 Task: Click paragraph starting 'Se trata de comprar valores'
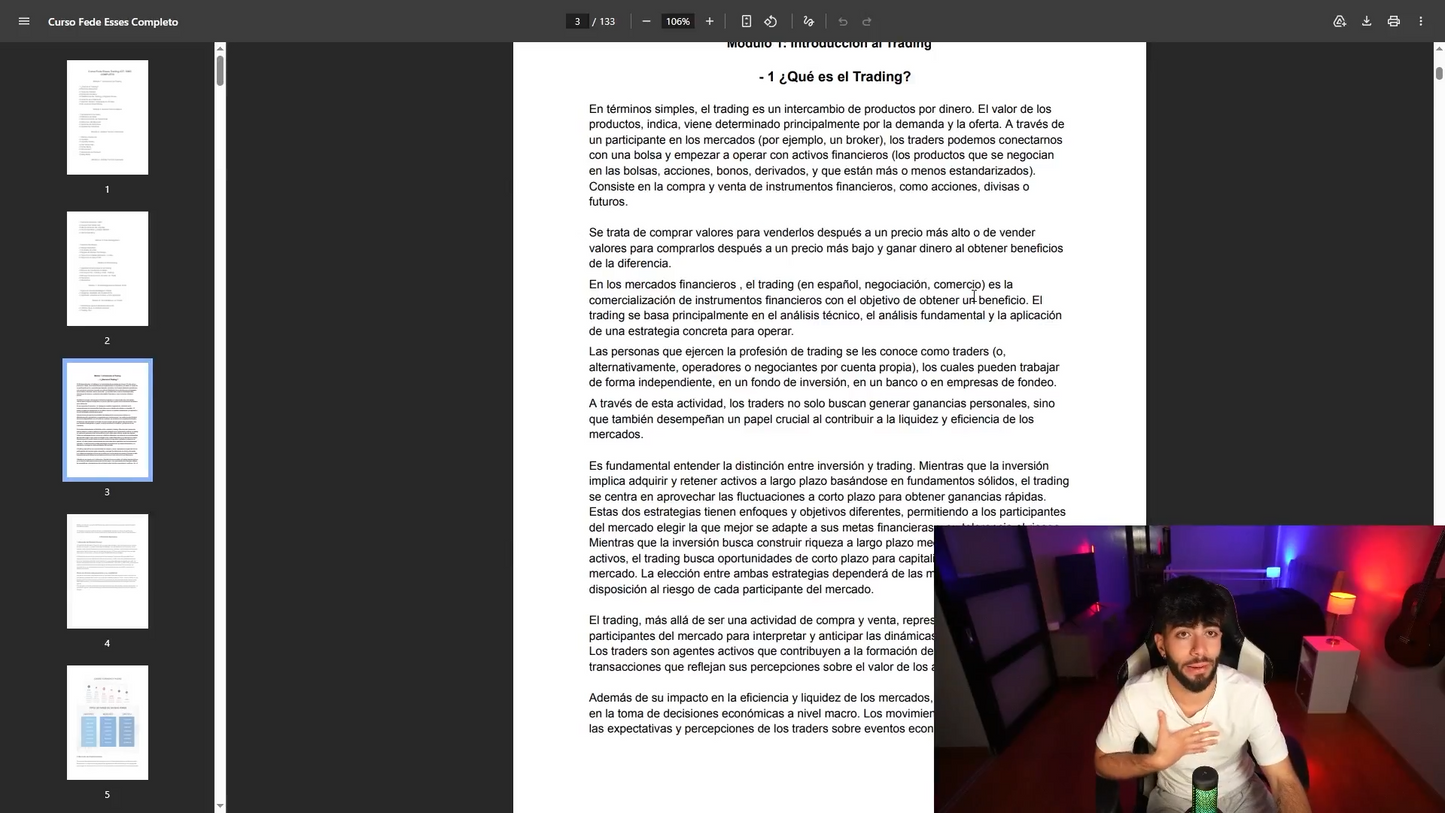(826, 248)
